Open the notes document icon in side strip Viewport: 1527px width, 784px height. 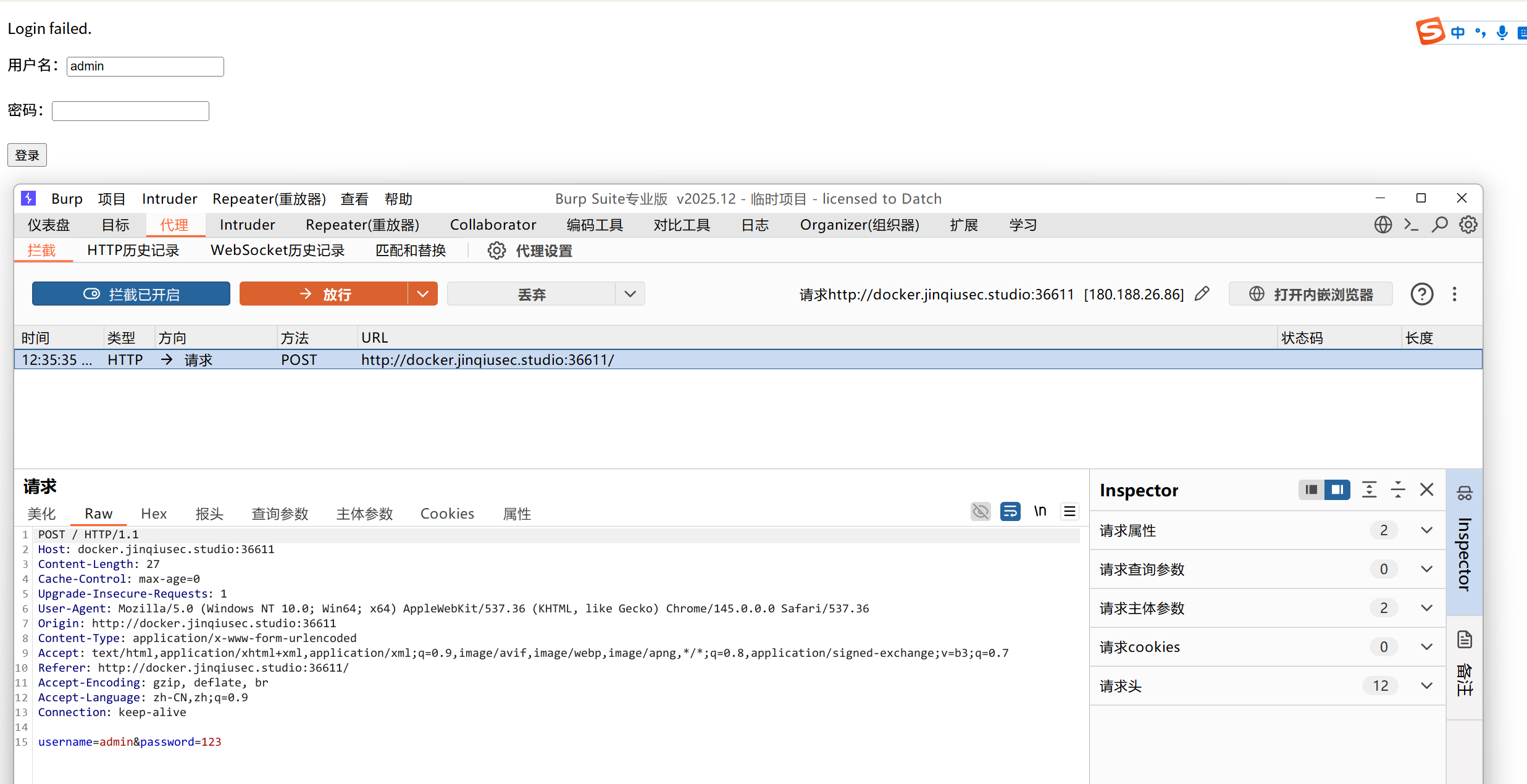1465,640
